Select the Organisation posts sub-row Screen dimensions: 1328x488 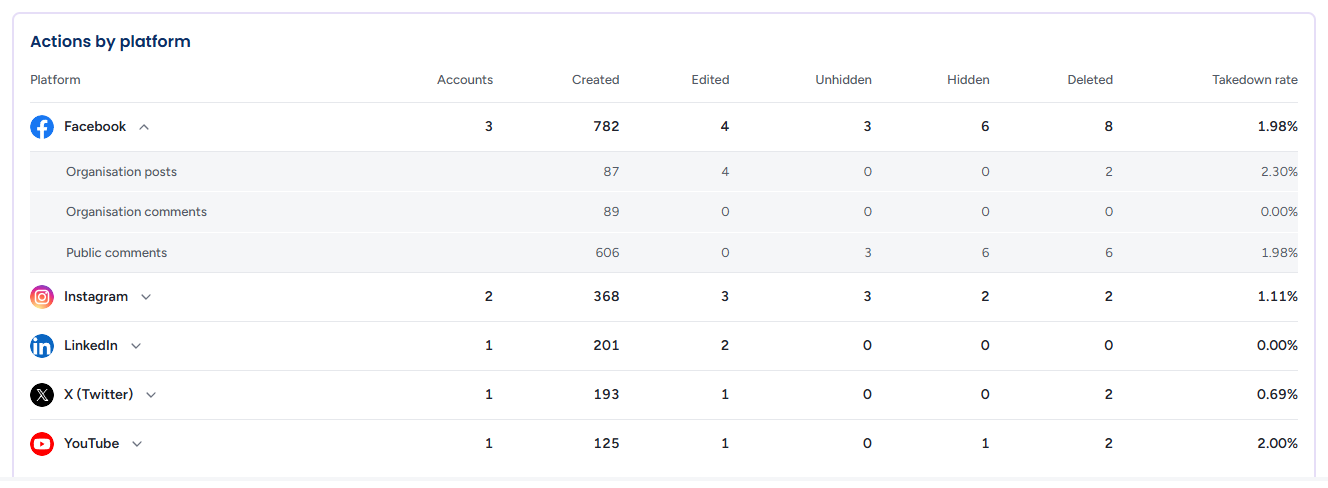[664, 172]
